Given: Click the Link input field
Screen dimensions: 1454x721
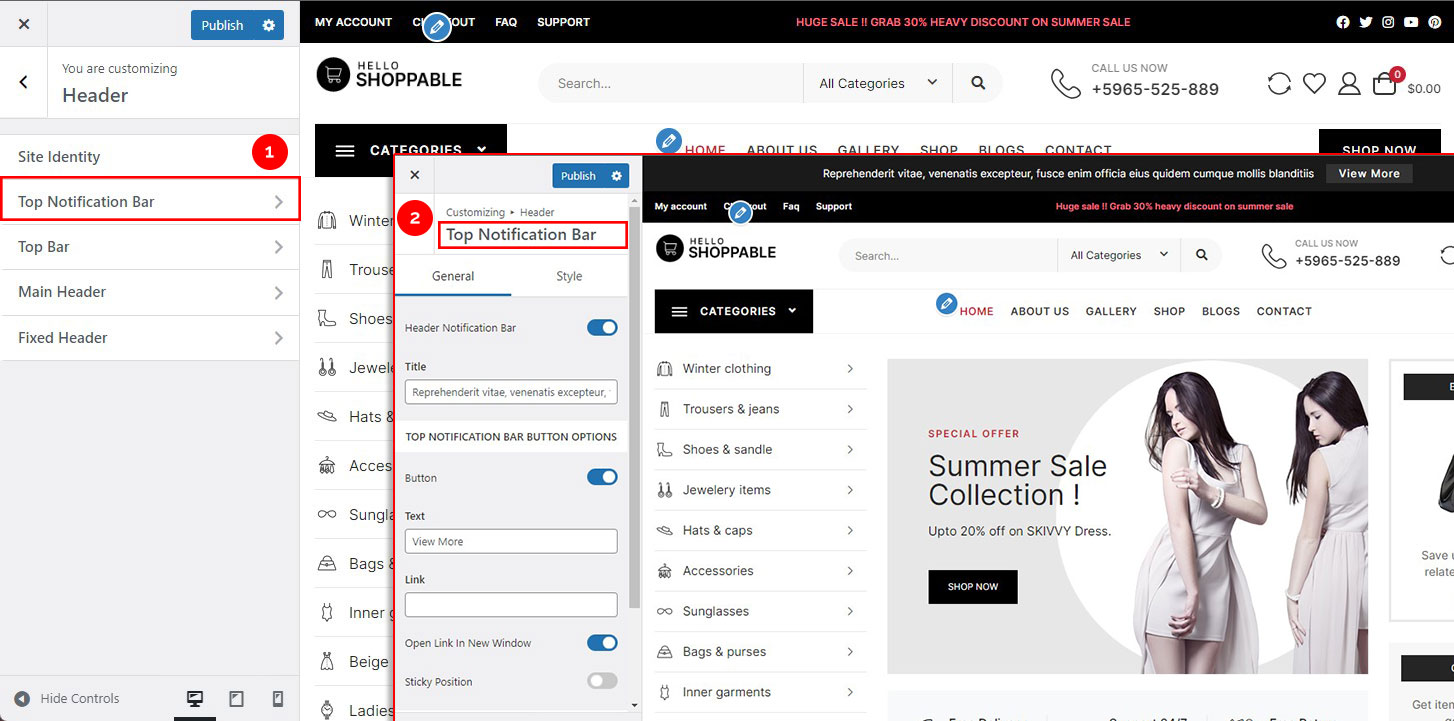Looking at the screenshot, I should click(x=510, y=604).
